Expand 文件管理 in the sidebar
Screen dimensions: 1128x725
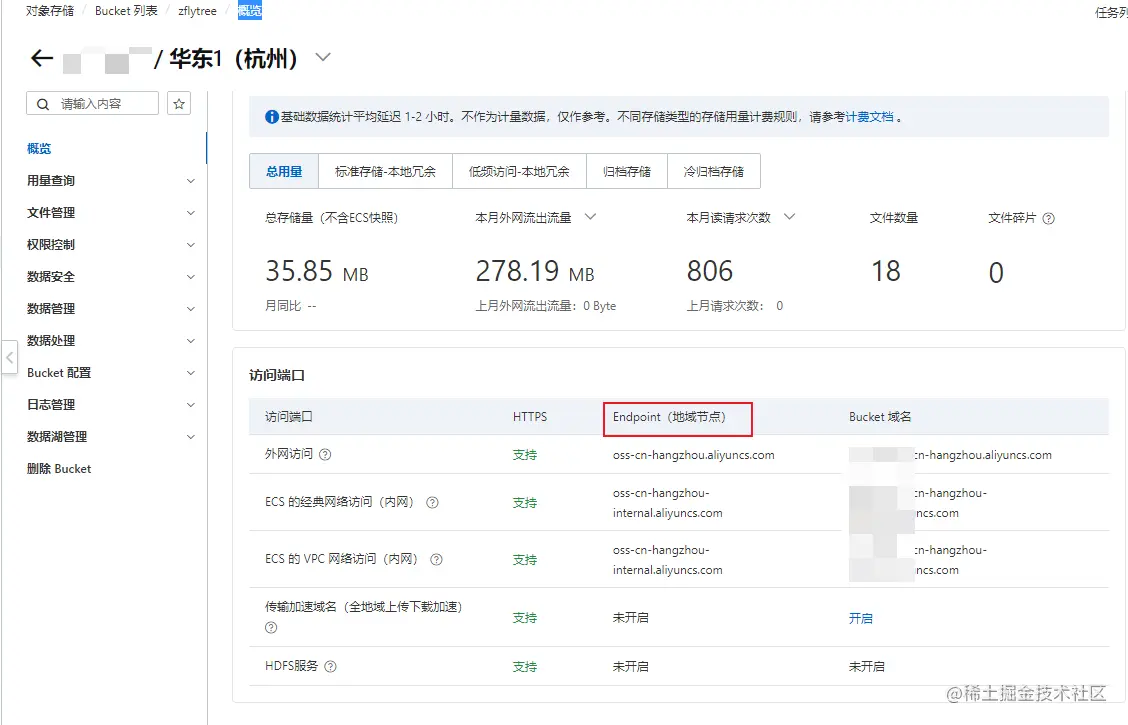(191, 213)
